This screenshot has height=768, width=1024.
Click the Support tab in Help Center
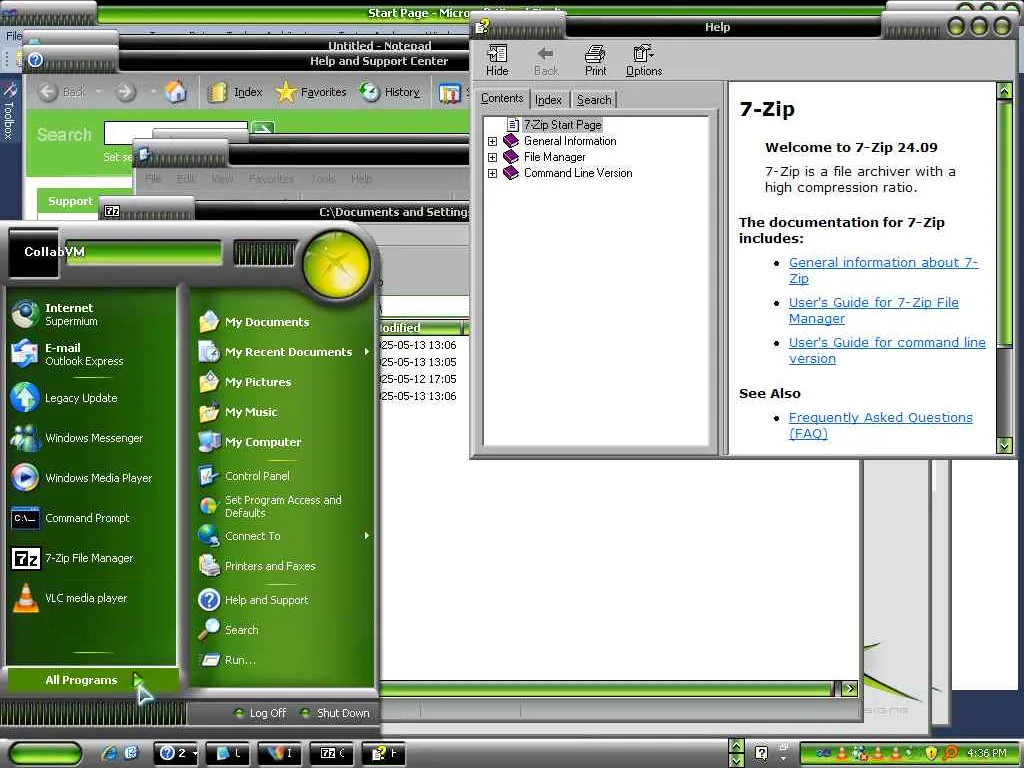[69, 201]
